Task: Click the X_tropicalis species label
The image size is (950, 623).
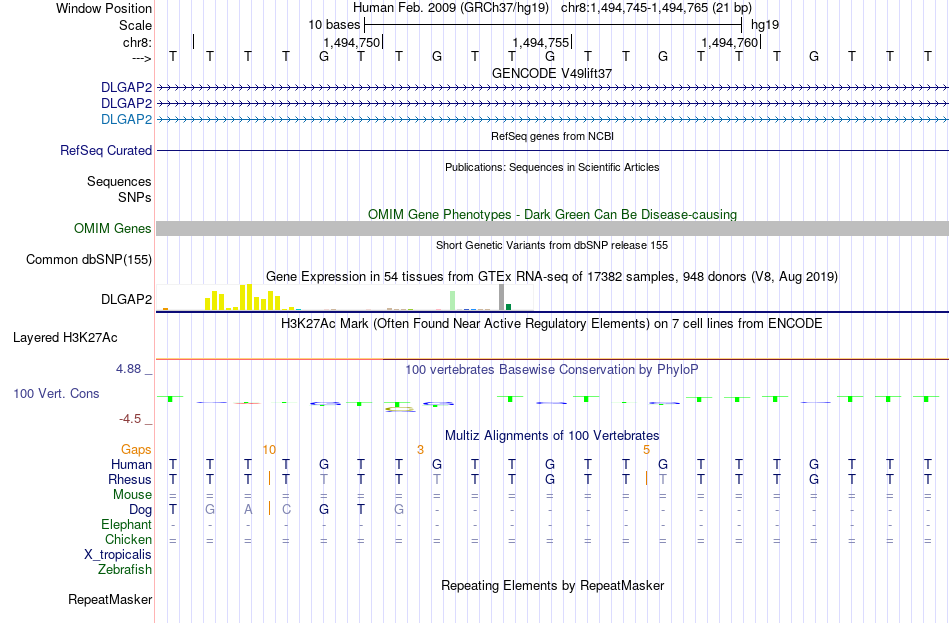Action: tap(118, 555)
